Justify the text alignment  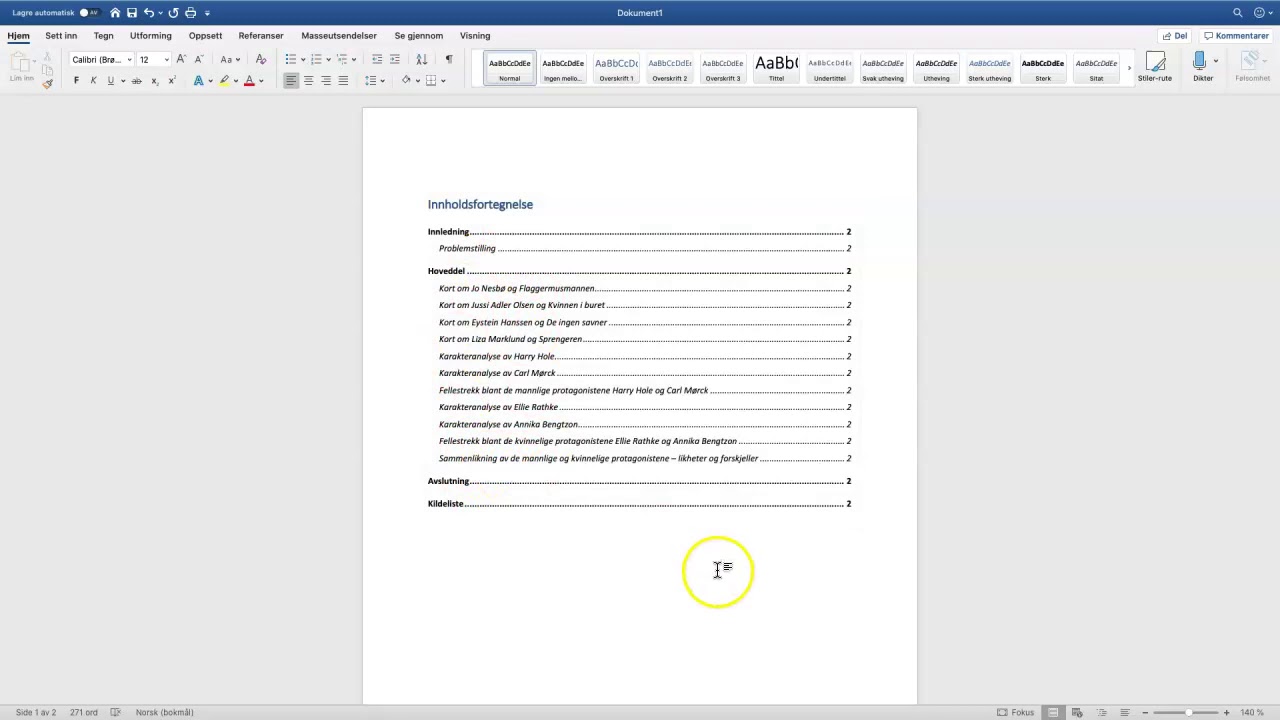click(x=343, y=81)
